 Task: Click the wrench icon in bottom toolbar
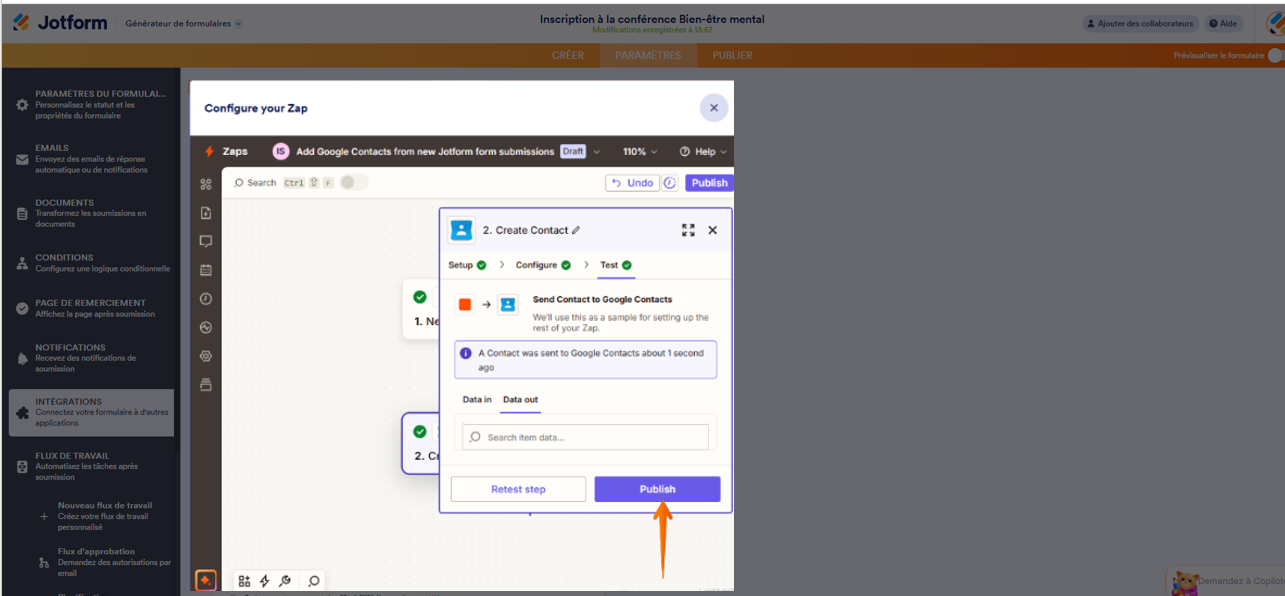[x=285, y=581]
